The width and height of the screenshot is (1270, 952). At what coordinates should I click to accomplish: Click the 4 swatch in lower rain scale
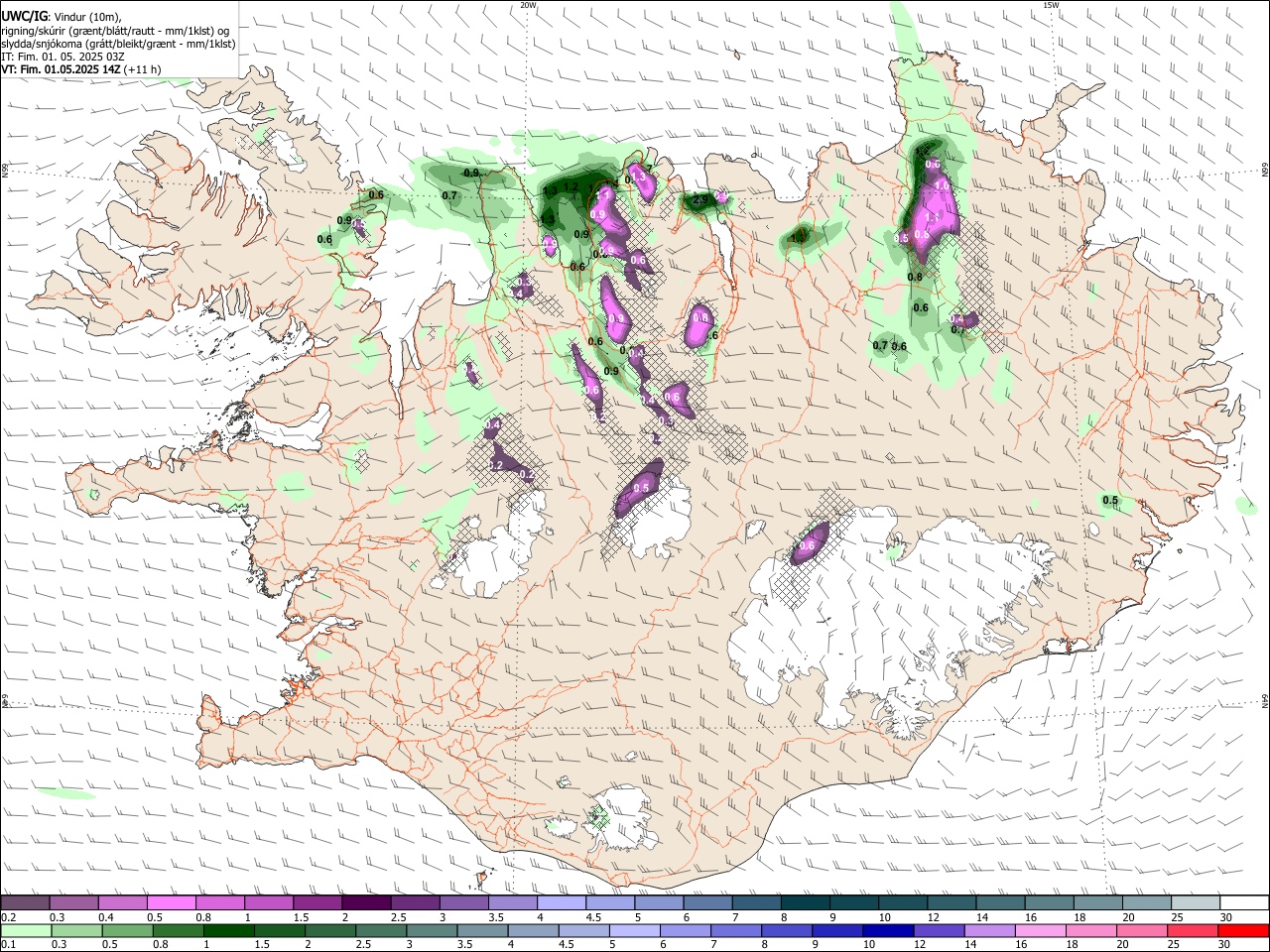point(533,931)
